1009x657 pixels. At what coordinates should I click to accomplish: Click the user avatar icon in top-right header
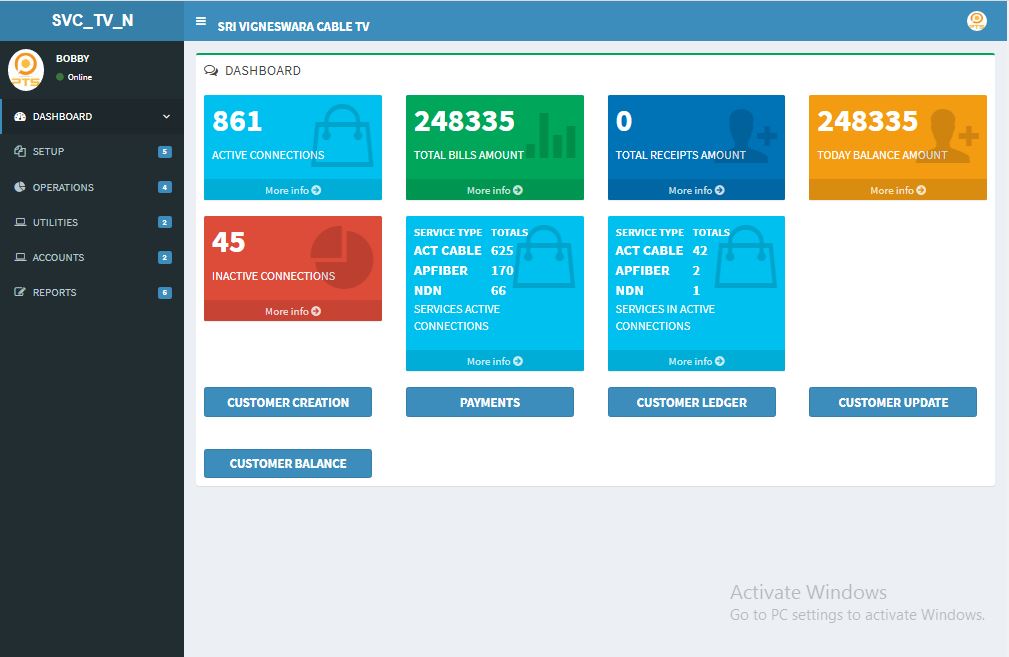977,21
